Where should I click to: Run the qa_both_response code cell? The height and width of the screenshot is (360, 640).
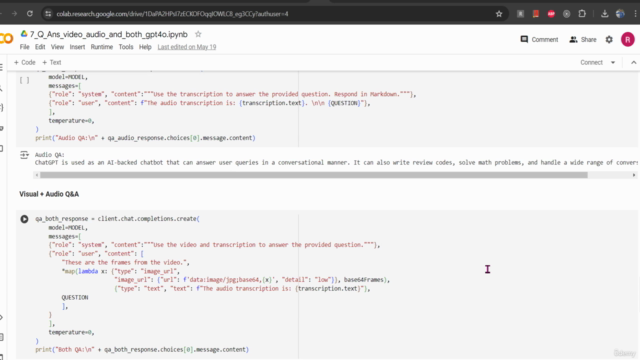[x=24, y=219]
